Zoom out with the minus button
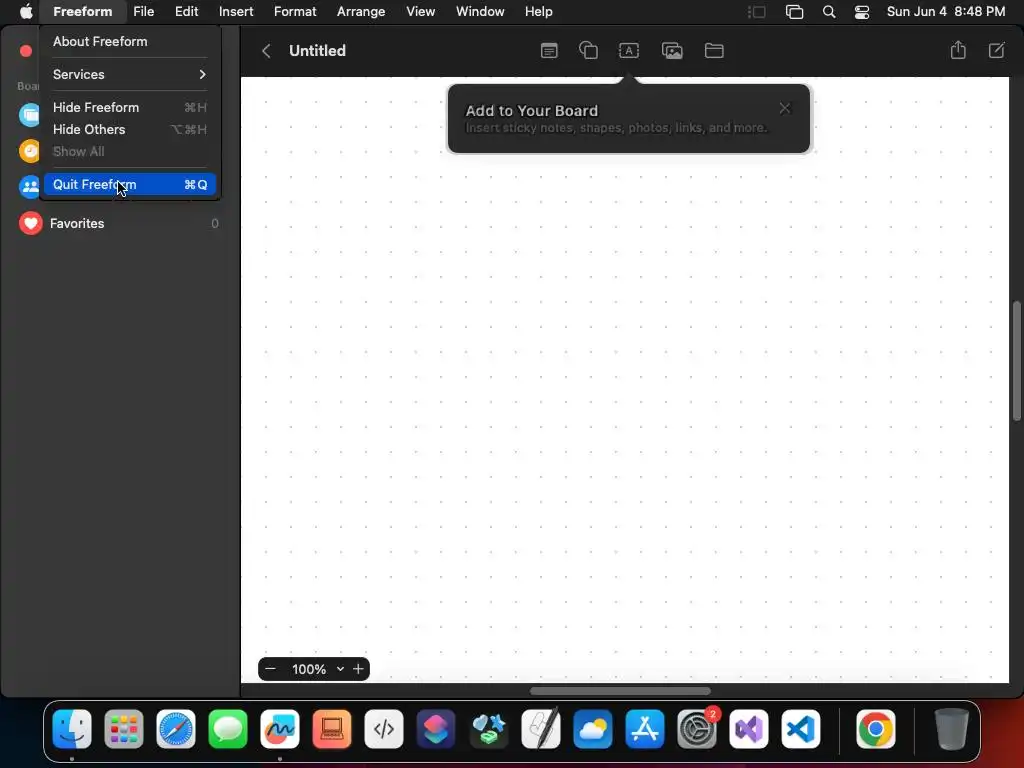 coord(270,669)
